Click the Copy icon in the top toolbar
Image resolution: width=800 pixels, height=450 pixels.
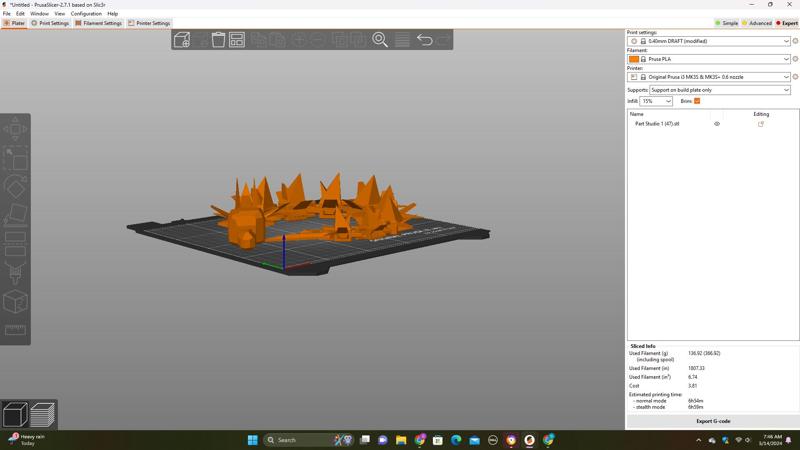[259, 40]
